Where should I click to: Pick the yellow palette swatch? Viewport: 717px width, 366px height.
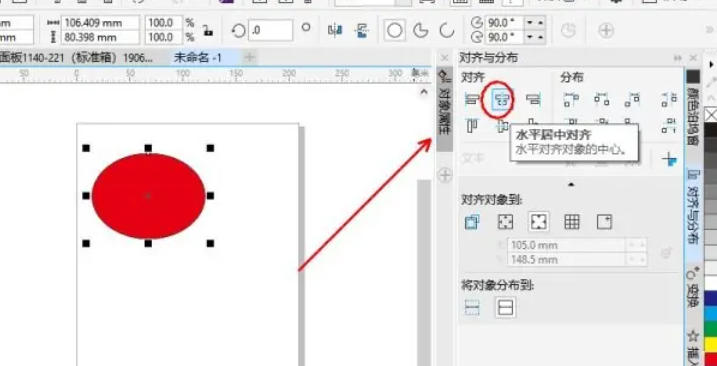(x=711, y=344)
